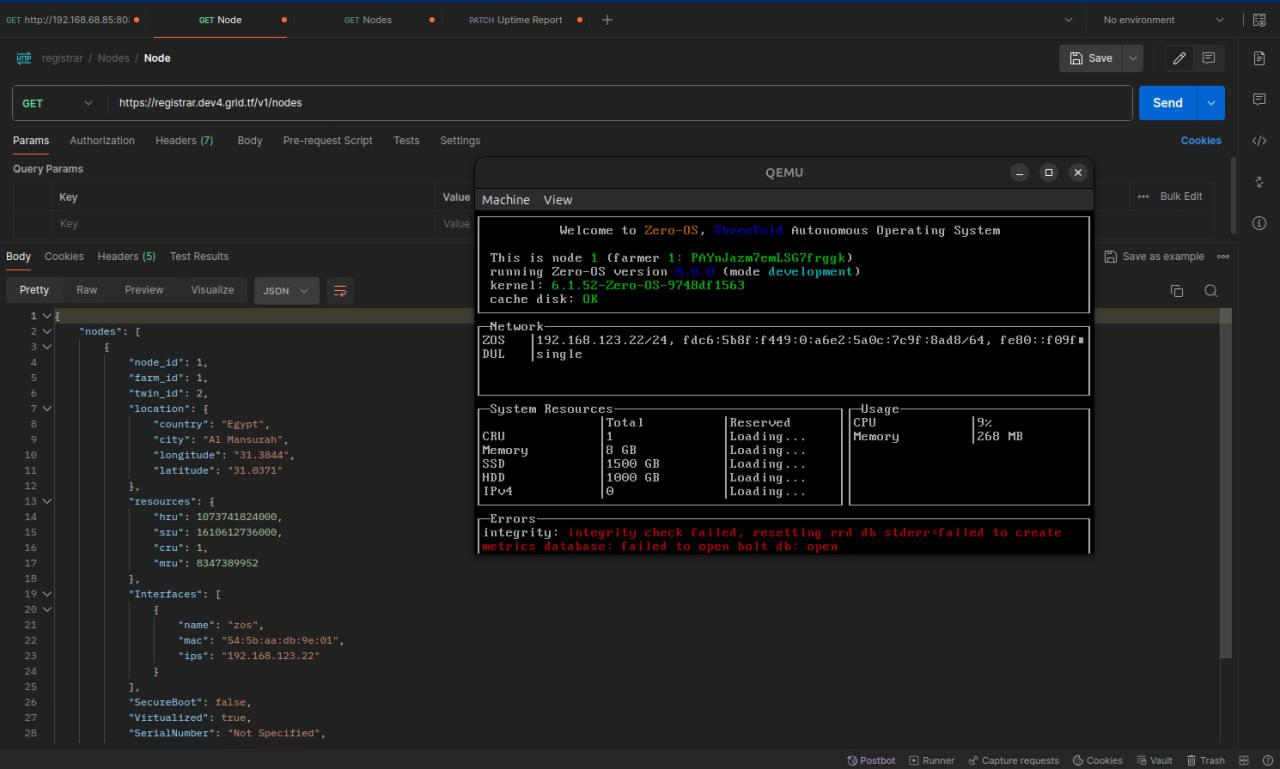This screenshot has height=769, width=1280.
Task: Open query params three-dots options
Action: coord(1143,197)
